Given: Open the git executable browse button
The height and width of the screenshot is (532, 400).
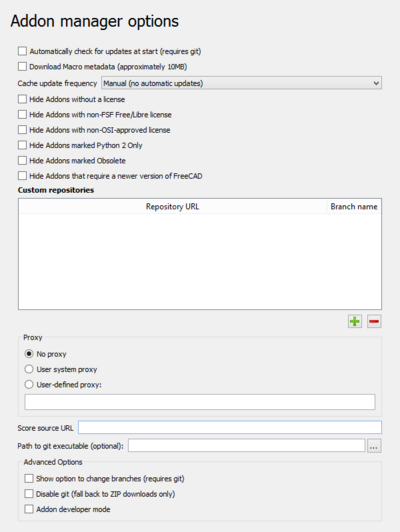Looking at the screenshot, I should [x=374, y=446].
